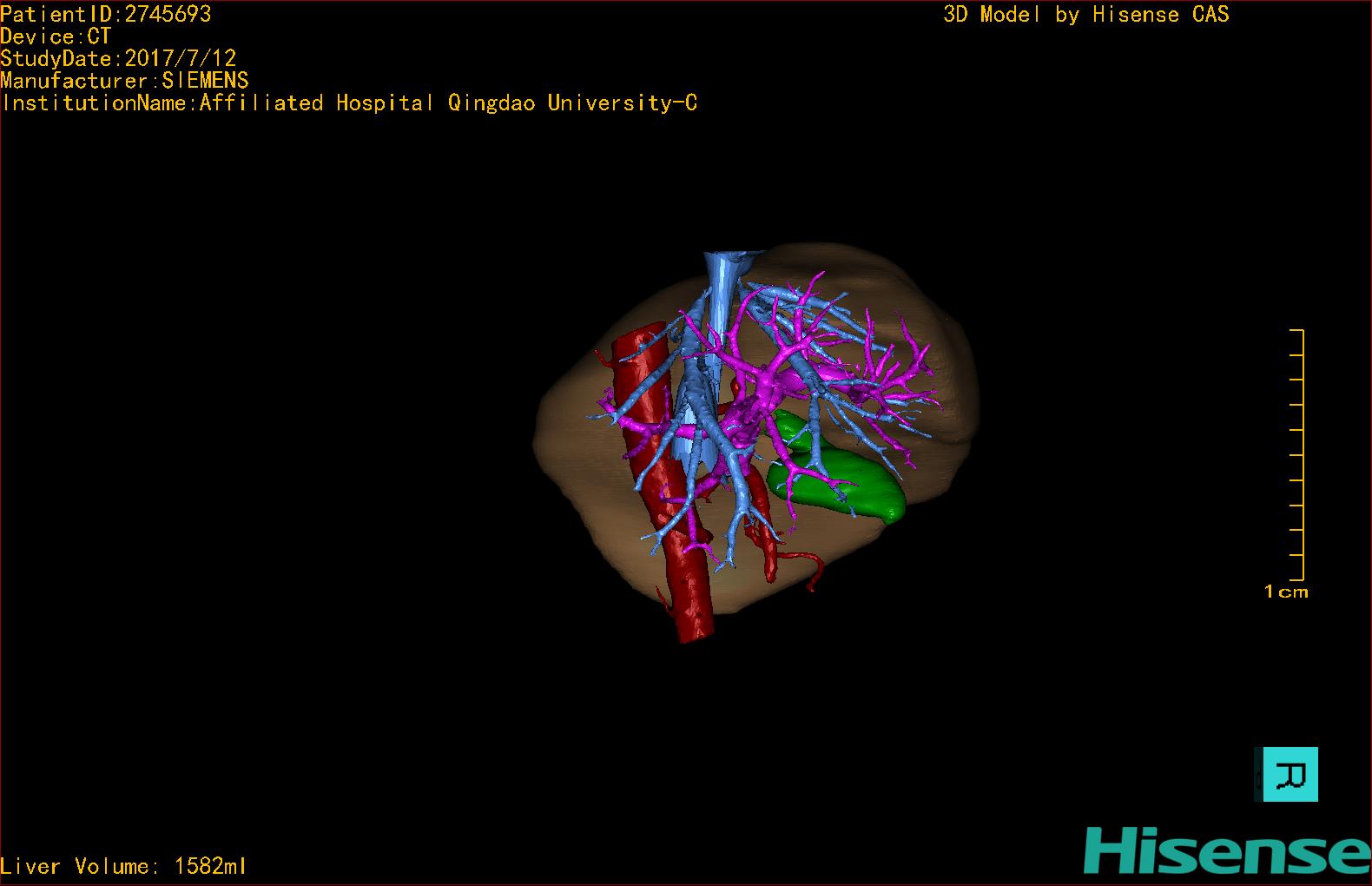1372x886 pixels.
Task: Click the 'StudyDate:2017/7/12' text
Action: click(x=118, y=58)
